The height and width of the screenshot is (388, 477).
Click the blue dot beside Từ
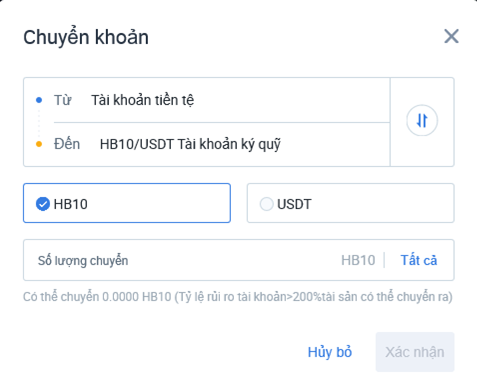(39, 100)
